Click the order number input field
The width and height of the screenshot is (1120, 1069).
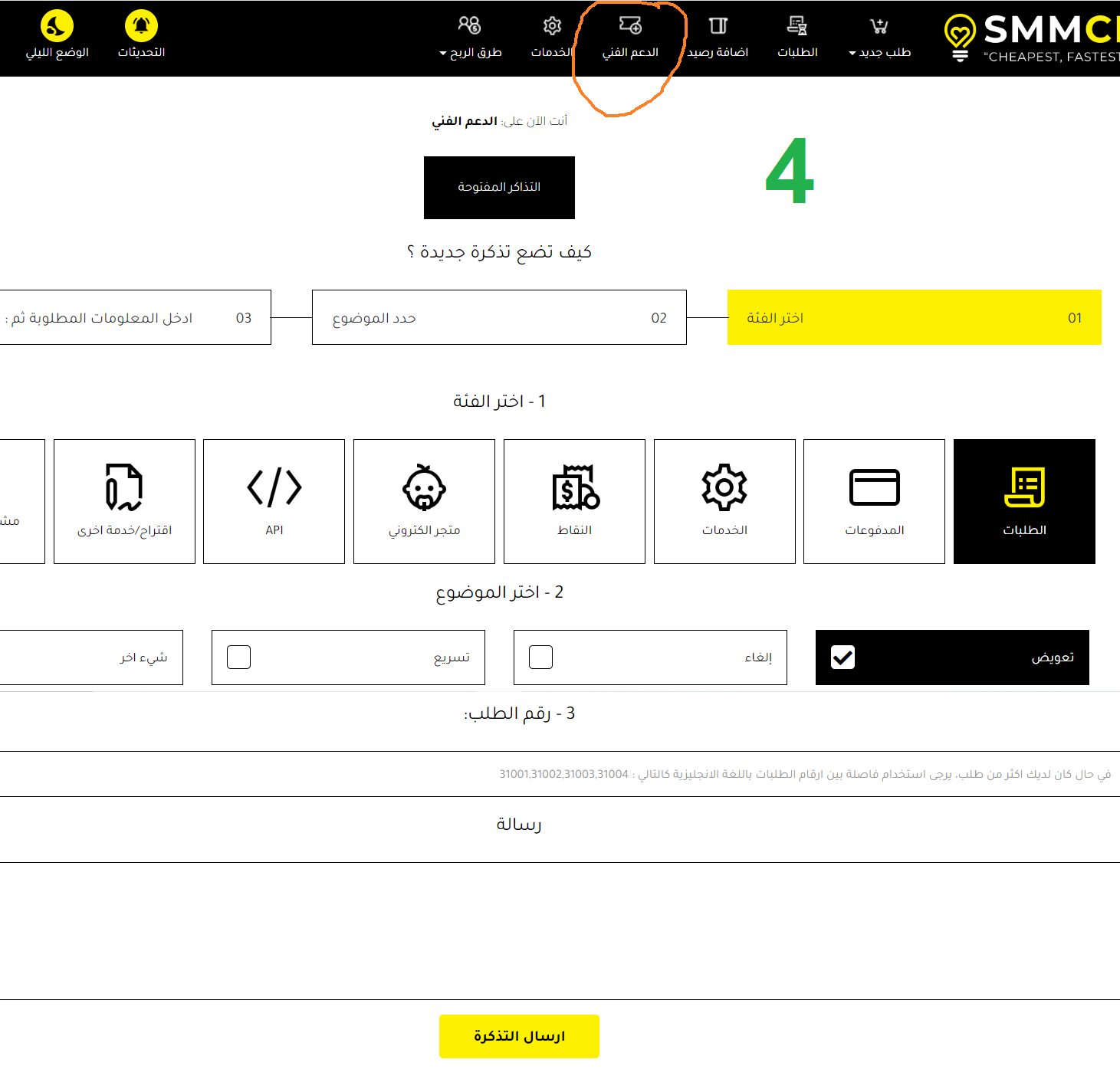point(560,774)
